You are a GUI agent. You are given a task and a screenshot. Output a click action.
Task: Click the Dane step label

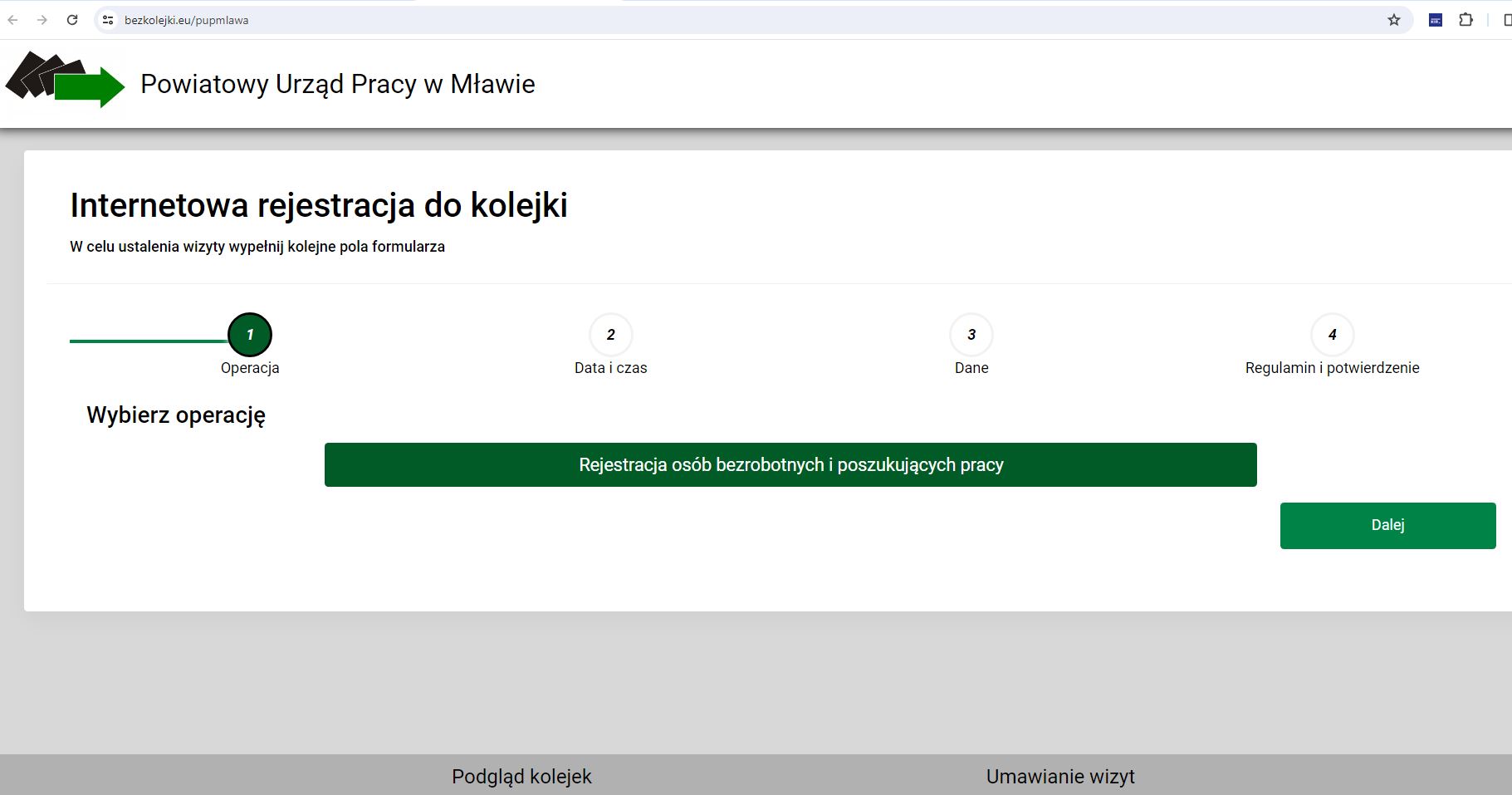click(971, 368)
